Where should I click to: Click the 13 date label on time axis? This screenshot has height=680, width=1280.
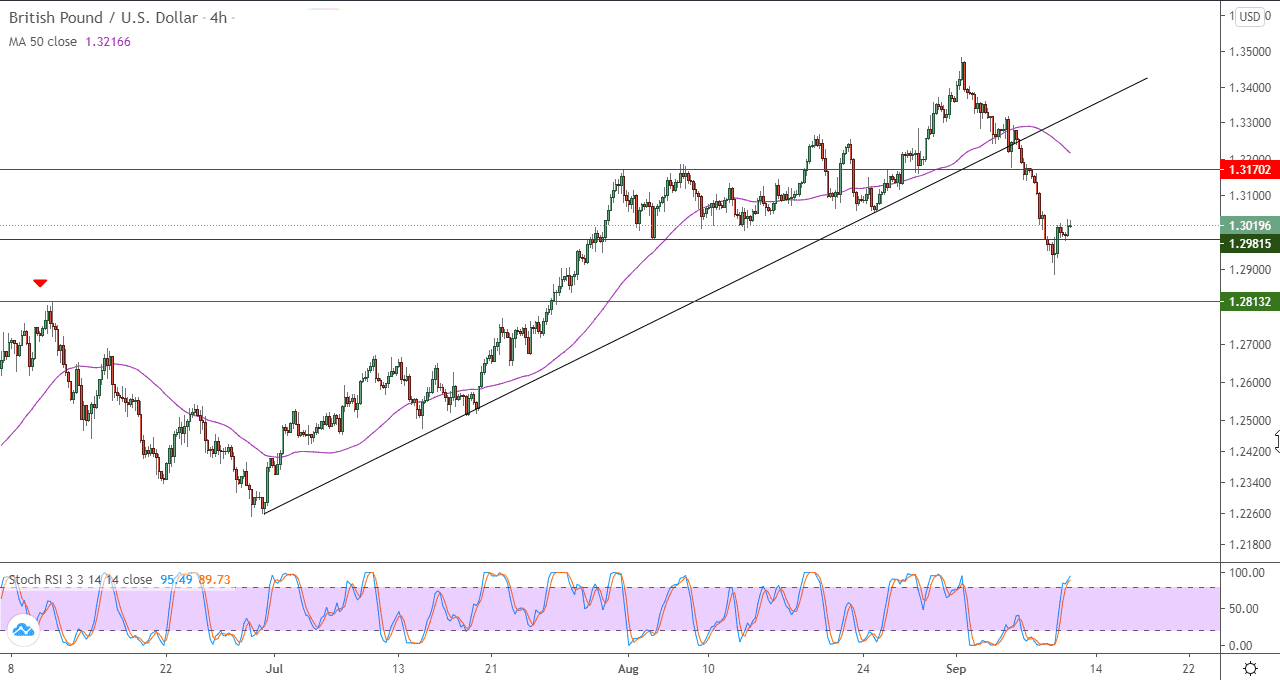click(398, 668)
